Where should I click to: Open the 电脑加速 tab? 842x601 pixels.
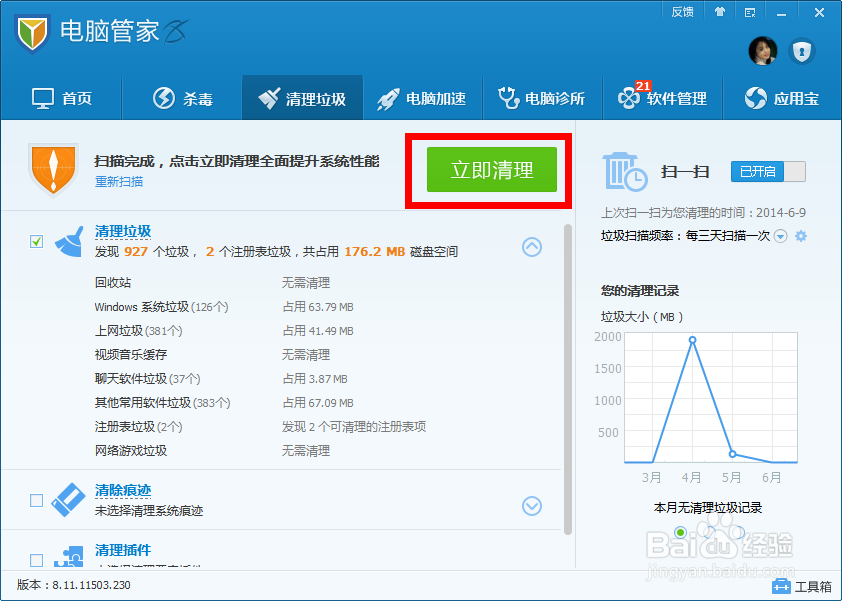pyautogui.click(x=423, y=98)
